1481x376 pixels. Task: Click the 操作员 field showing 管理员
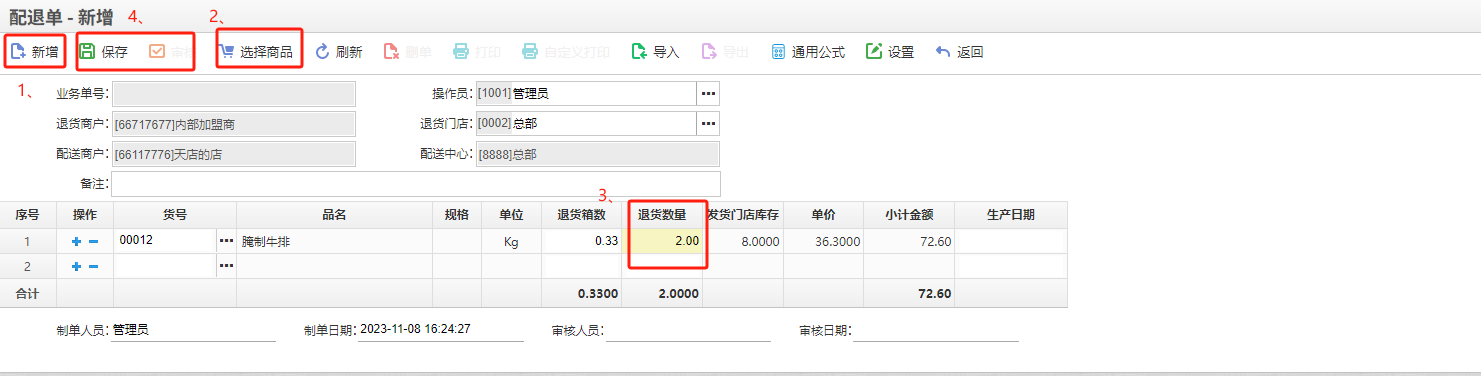coord(586,94)
